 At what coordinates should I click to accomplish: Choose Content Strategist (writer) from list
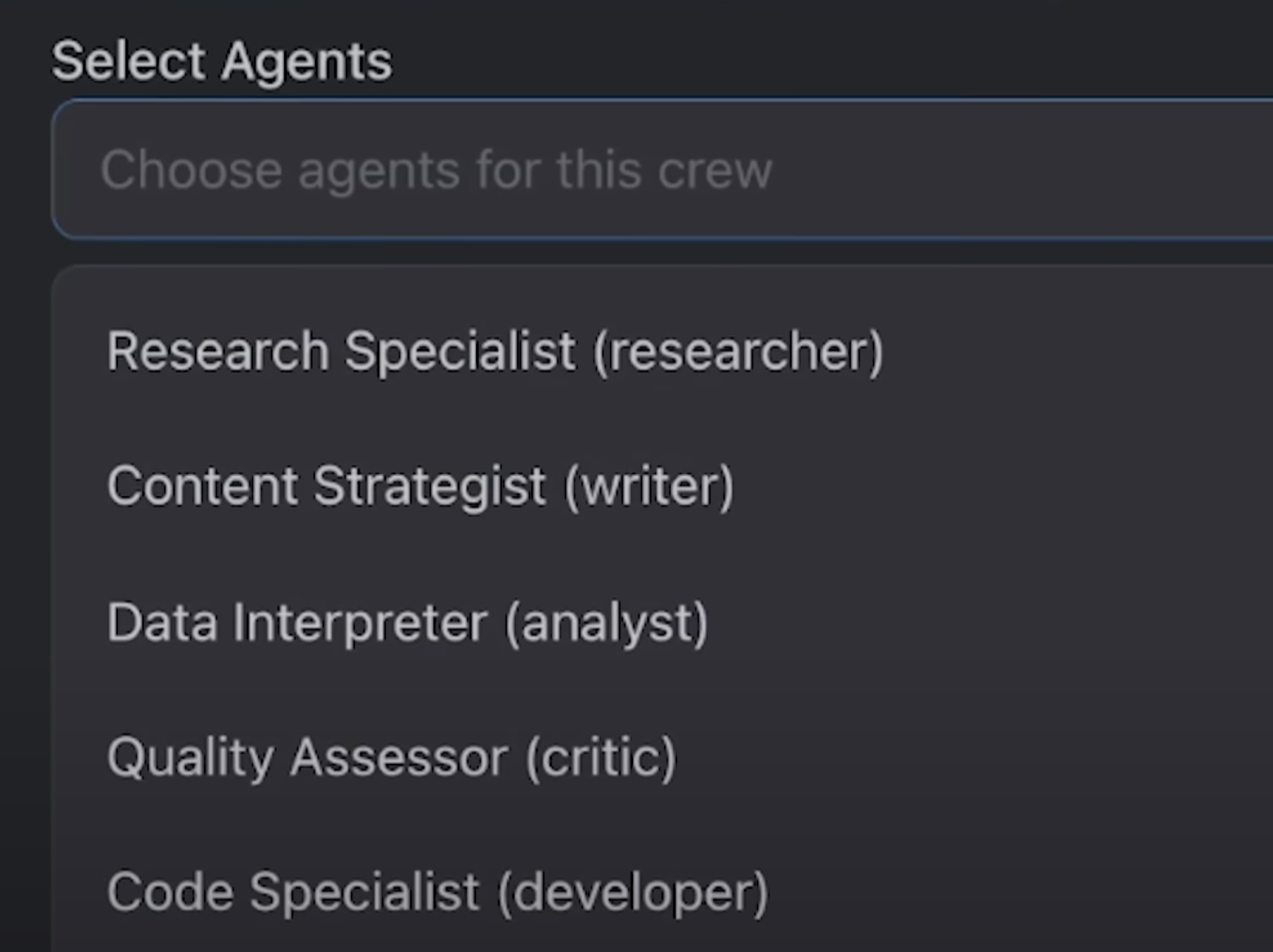point(420,486)
